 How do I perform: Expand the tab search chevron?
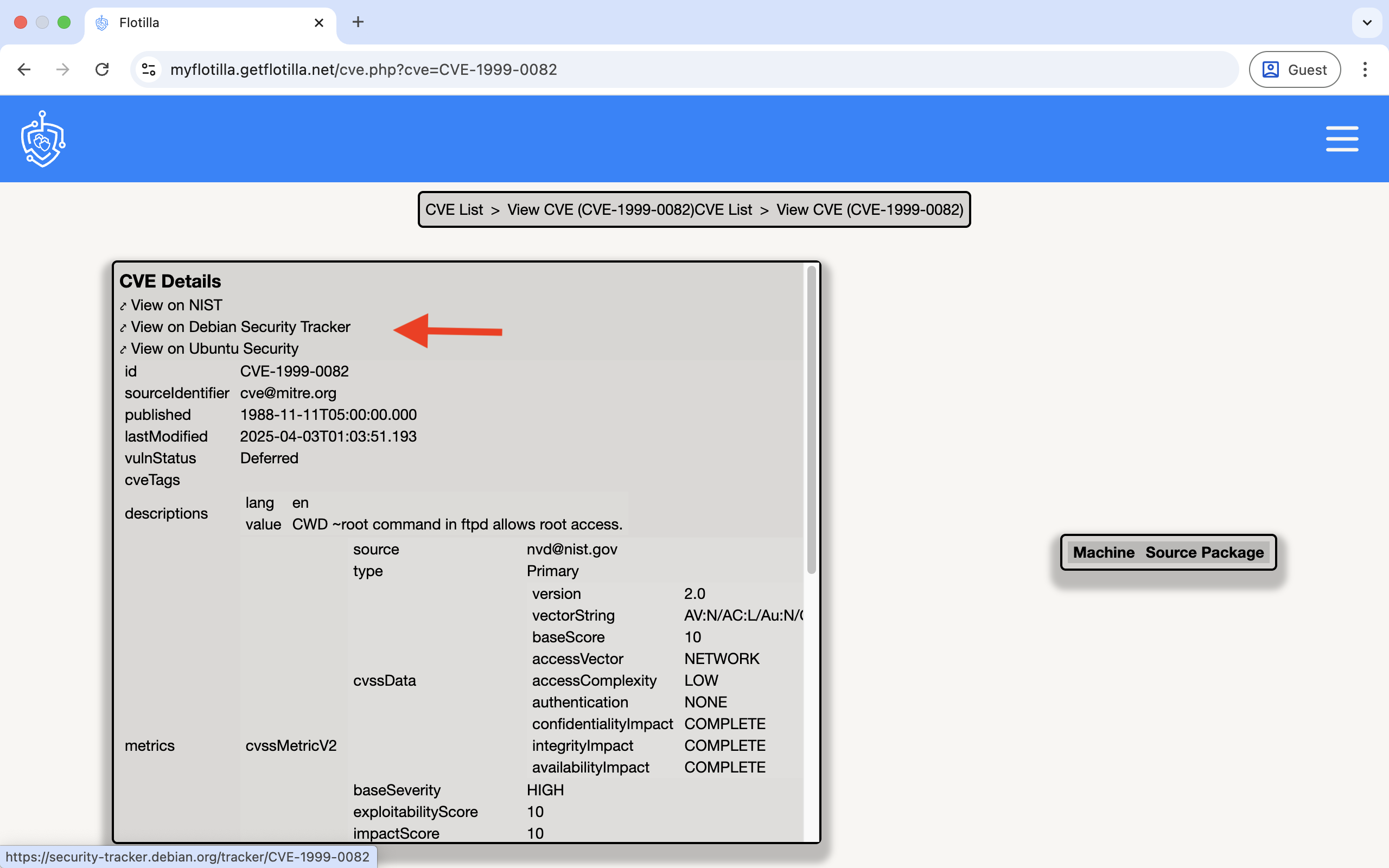[x=1367, y=22]
